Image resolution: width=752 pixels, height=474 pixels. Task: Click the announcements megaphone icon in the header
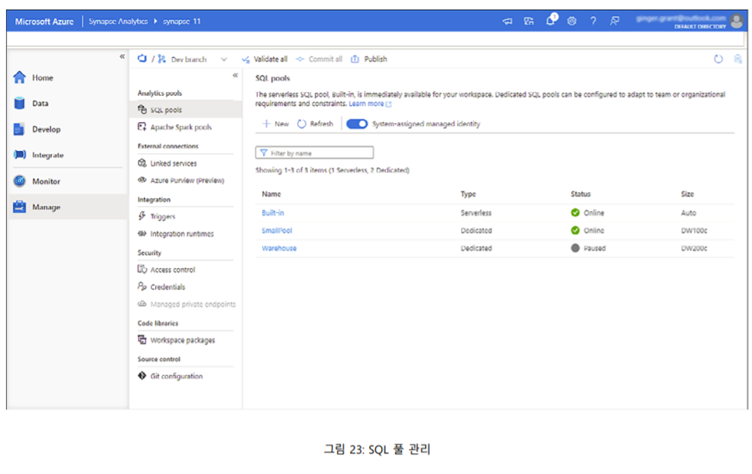507,21
